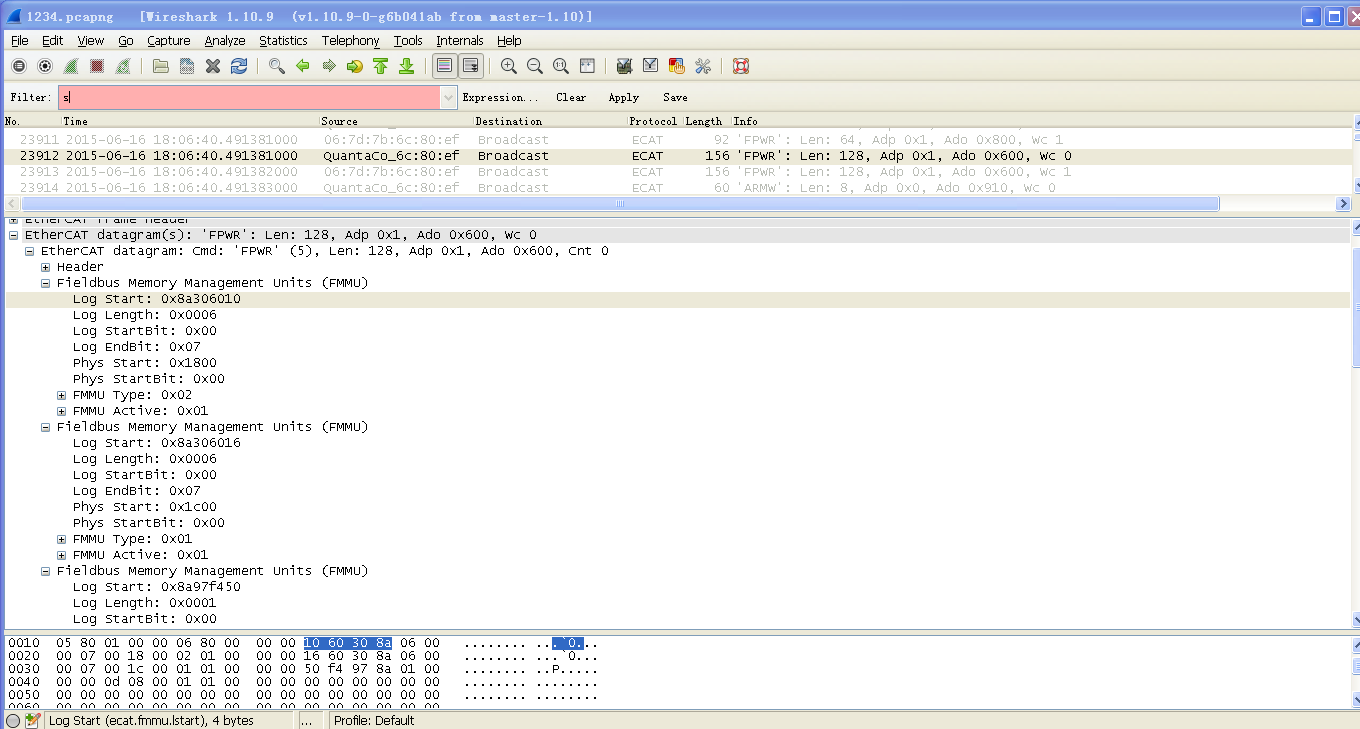Select the Phys Start: 0x1800 field

click(144, 363)
